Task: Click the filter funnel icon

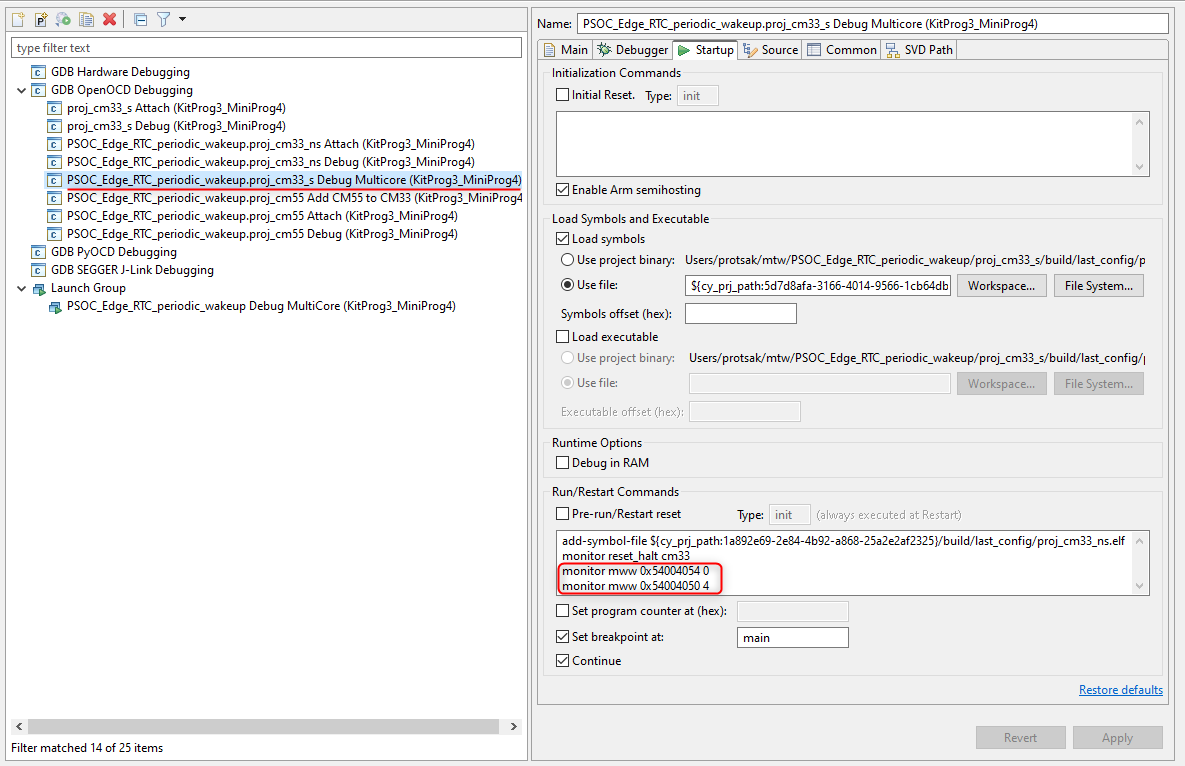Action: tap(163, 19)
